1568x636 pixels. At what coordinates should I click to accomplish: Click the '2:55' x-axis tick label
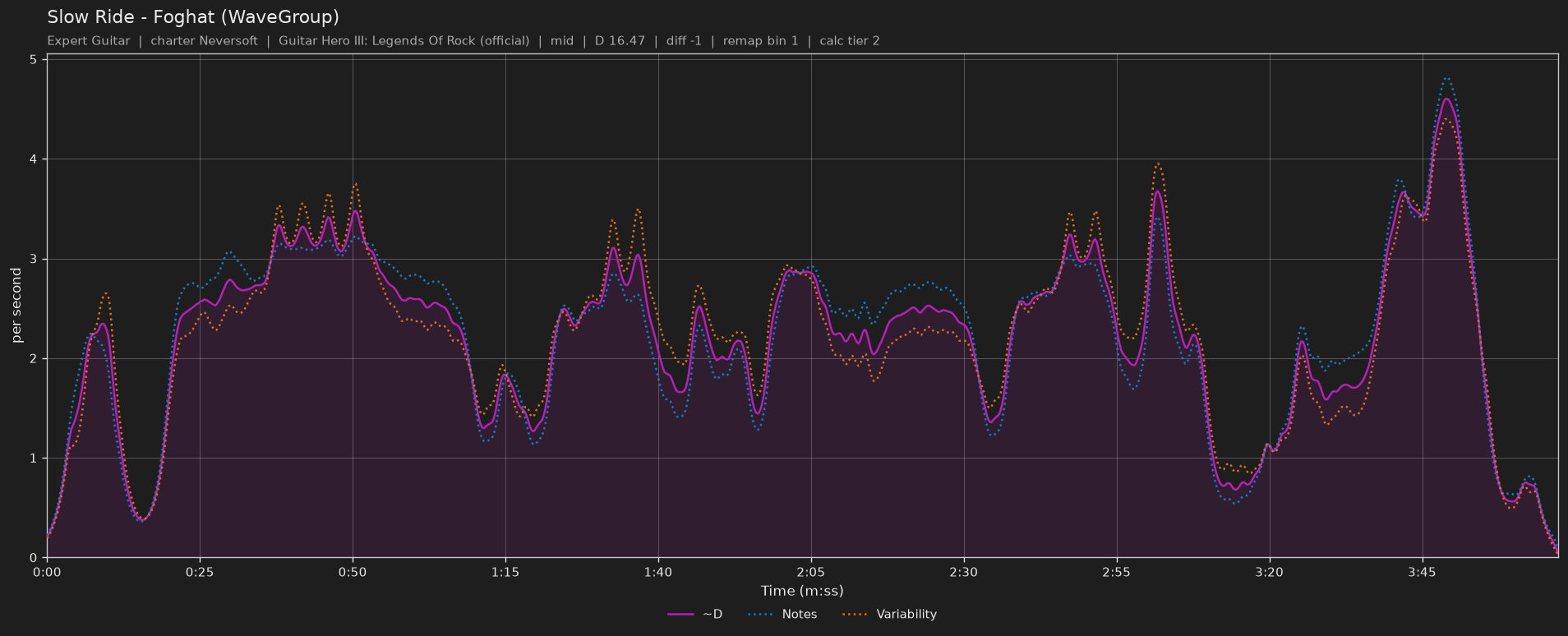click(x=1117, y=572)
